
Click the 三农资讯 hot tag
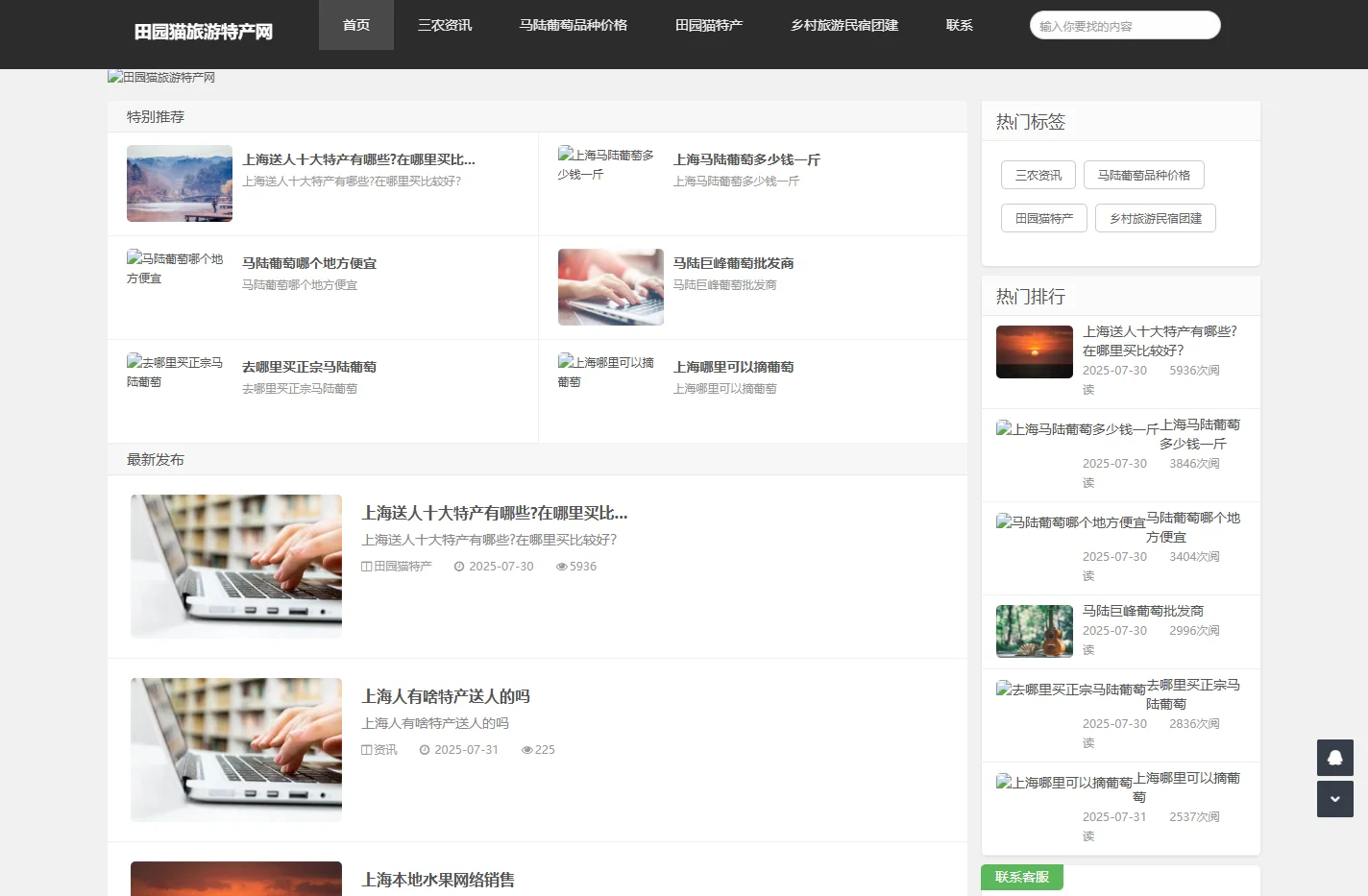(1038, 175)
